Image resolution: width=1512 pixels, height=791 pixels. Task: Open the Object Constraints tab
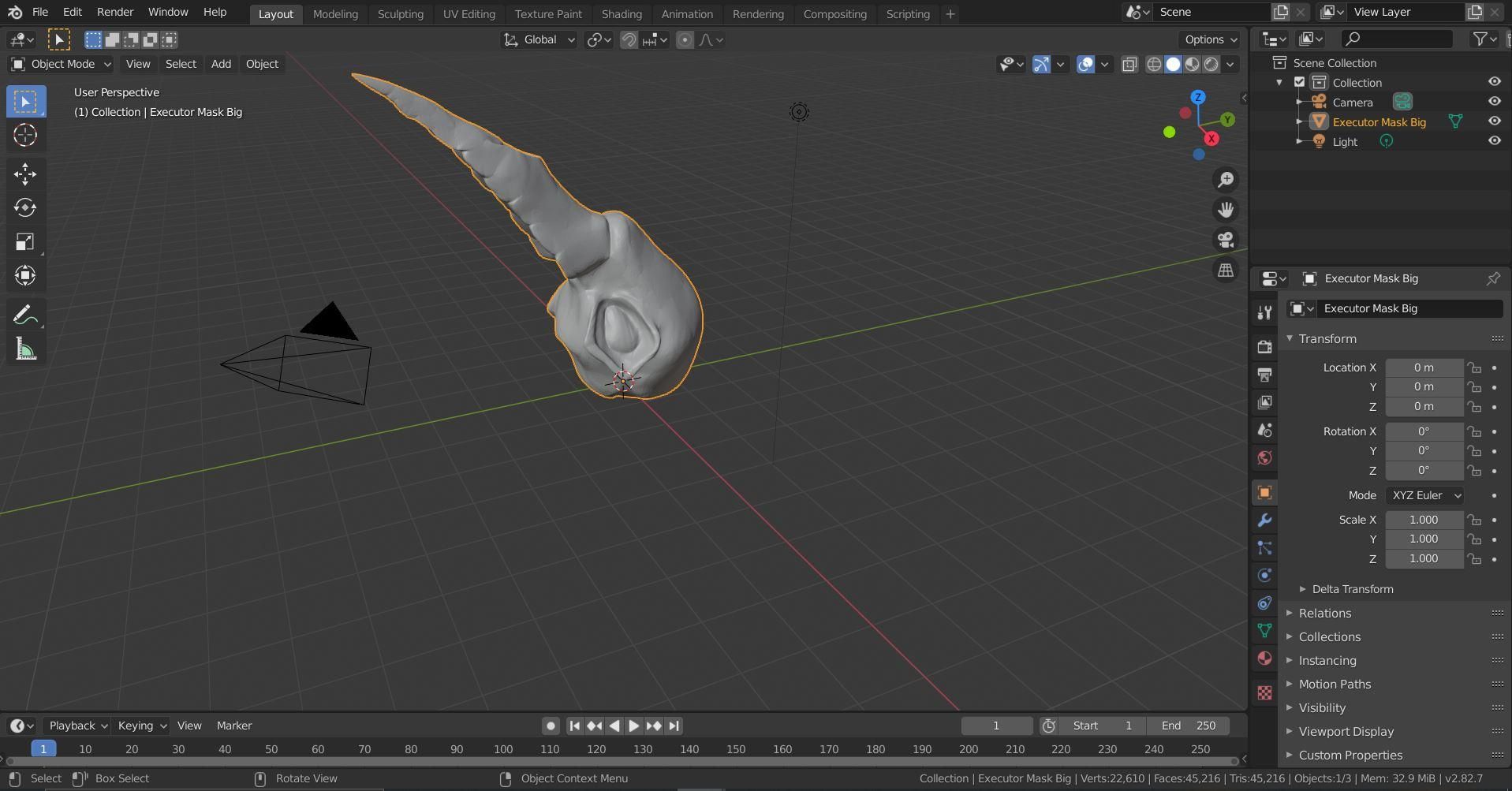(x=1264, y=603)
